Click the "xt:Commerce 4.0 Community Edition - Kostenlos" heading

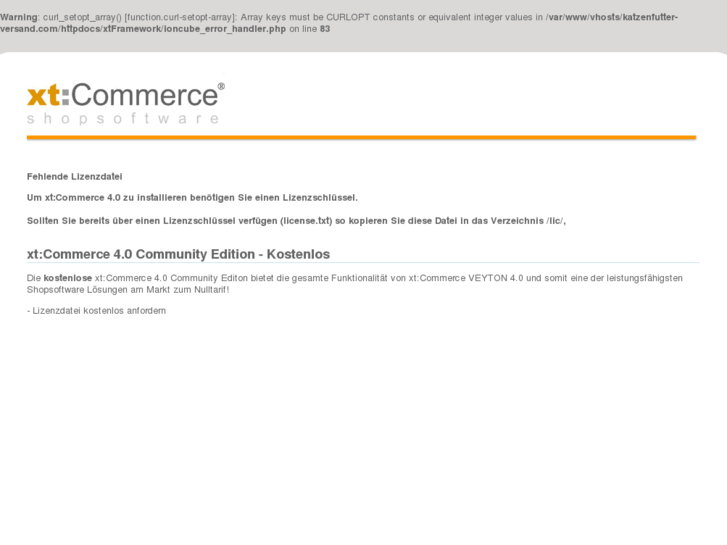coord(178,254)
